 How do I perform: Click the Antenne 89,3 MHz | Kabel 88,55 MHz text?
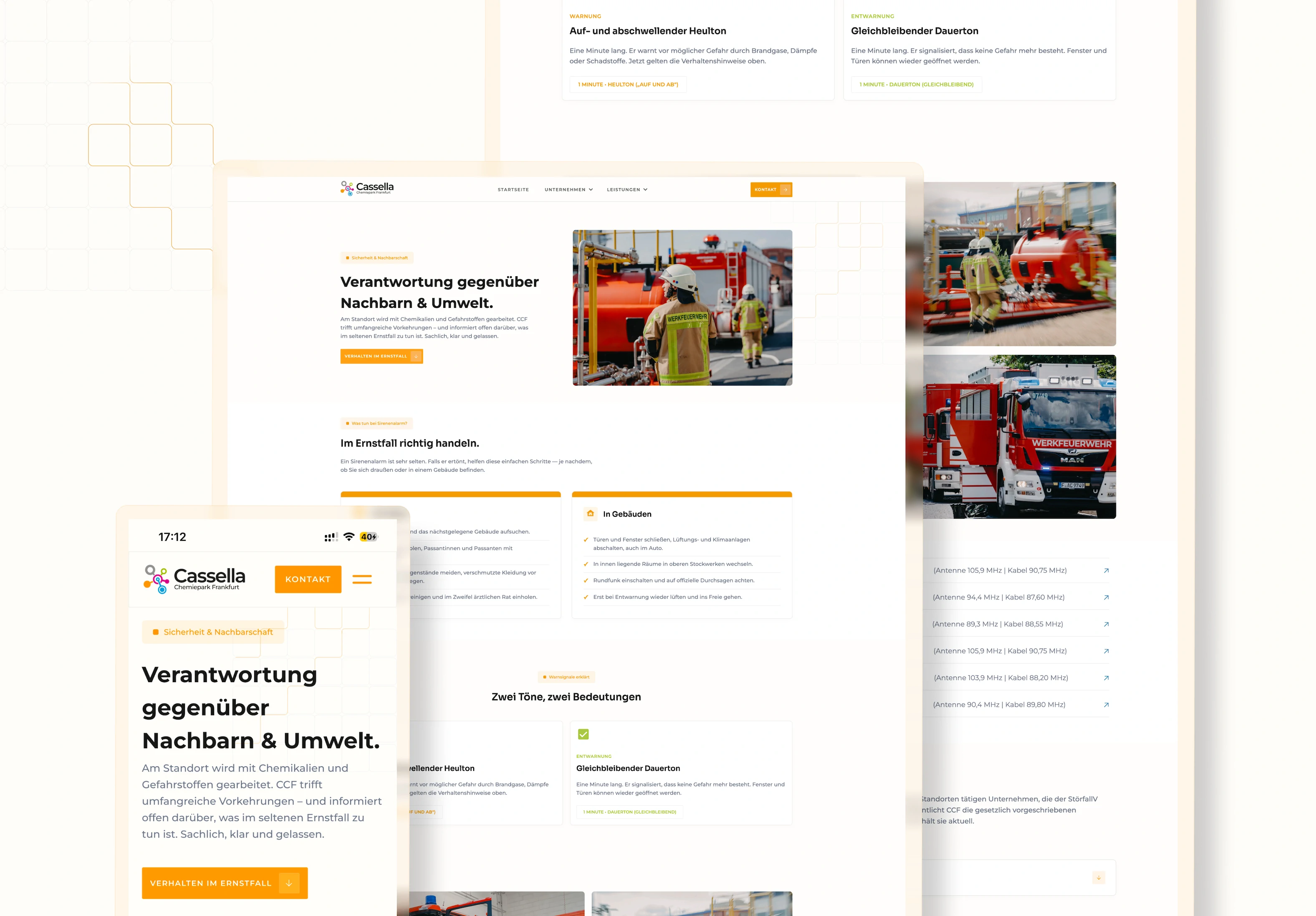click(997, 624)
